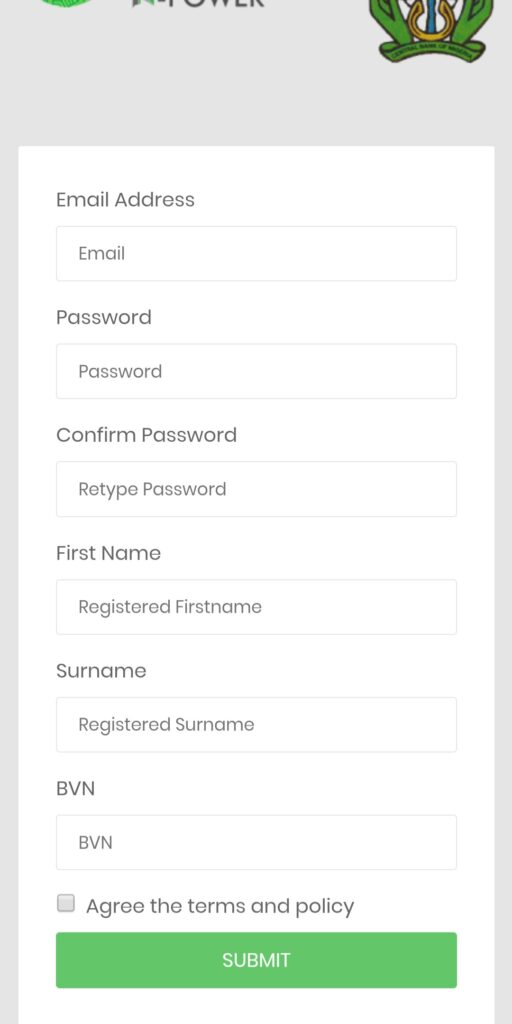This screenshot has width=512, height=1024.
Task: Click the 'Agree the terms and policy' text
Action: click(x=220, y=906)
